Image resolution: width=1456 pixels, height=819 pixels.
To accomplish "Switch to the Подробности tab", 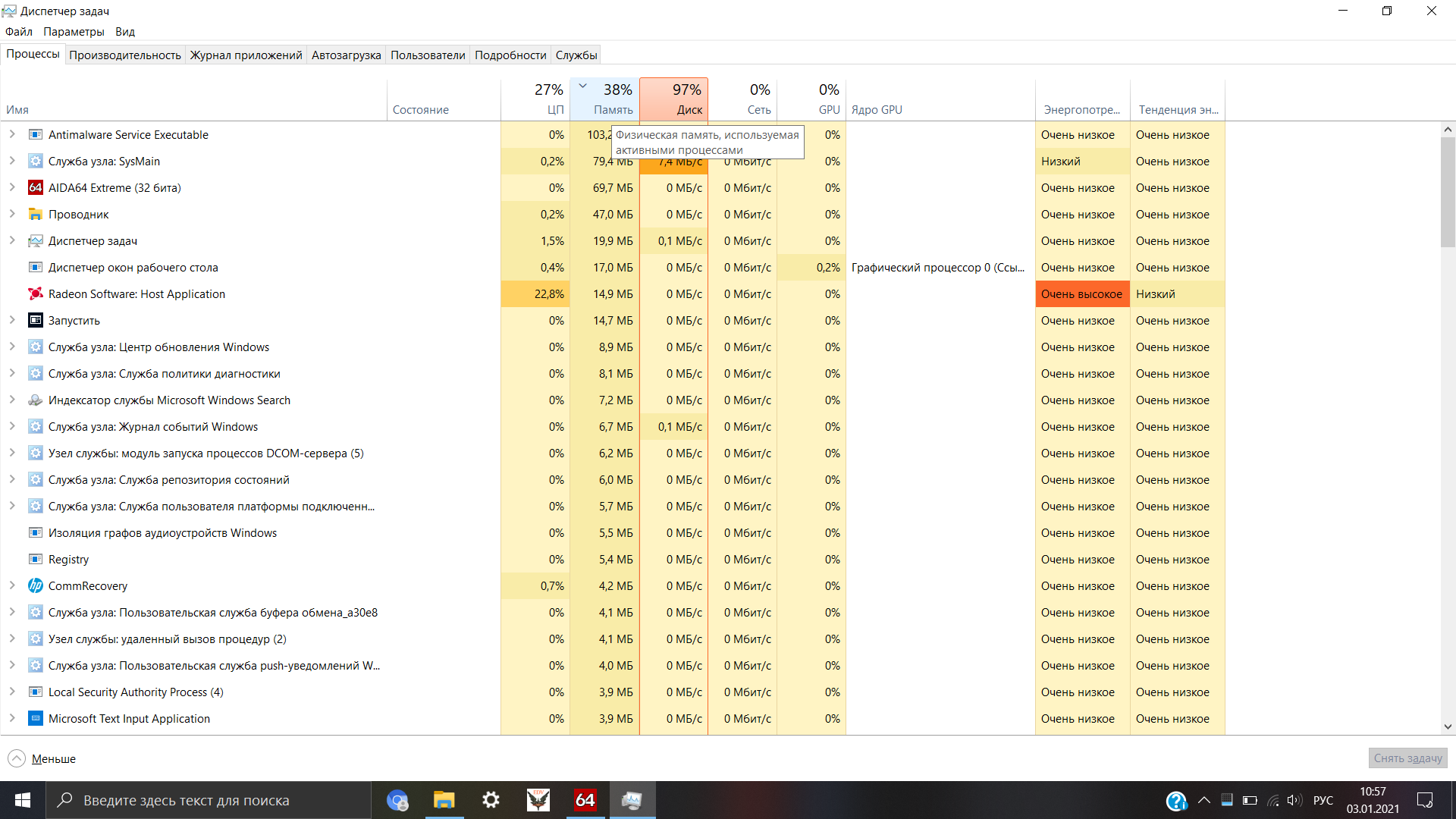I will coord(510,55).
